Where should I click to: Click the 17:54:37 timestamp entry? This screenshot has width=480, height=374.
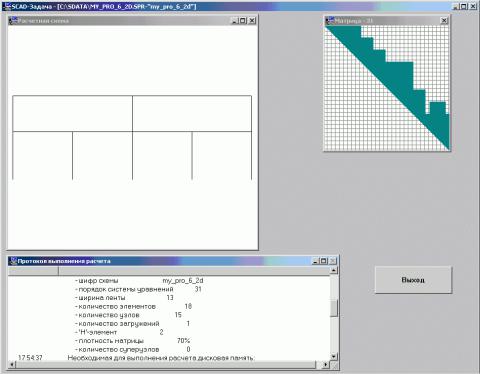(x=30, y=358)
